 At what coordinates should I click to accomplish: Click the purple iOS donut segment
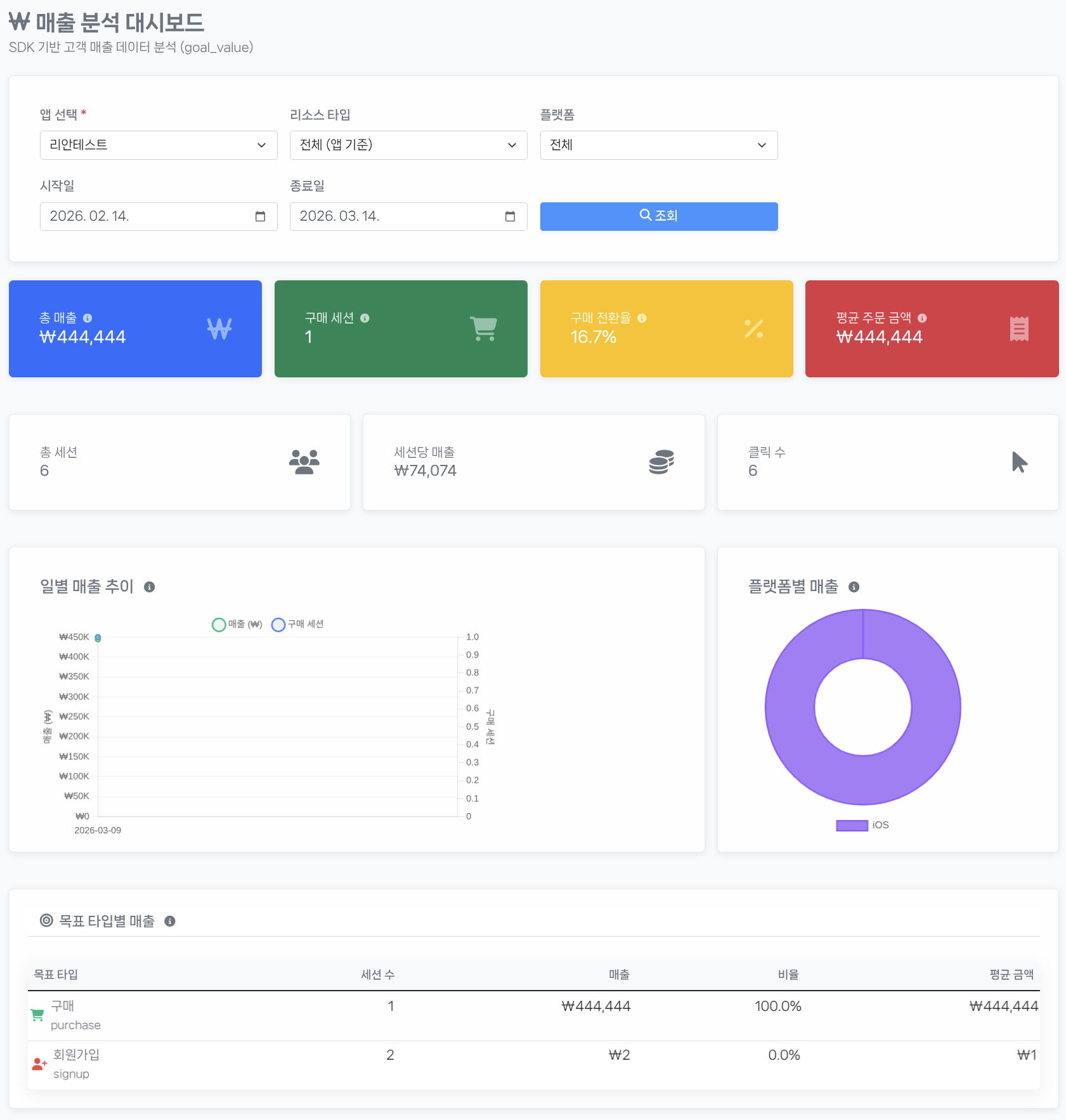(x=790, y=708)
